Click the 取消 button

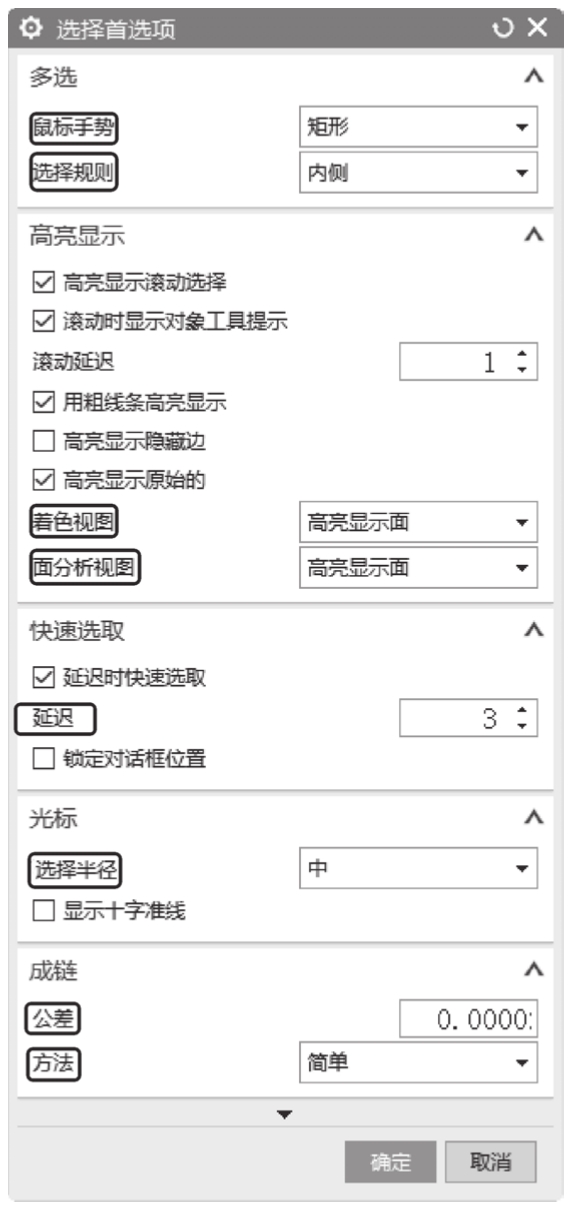[490, 1162]
